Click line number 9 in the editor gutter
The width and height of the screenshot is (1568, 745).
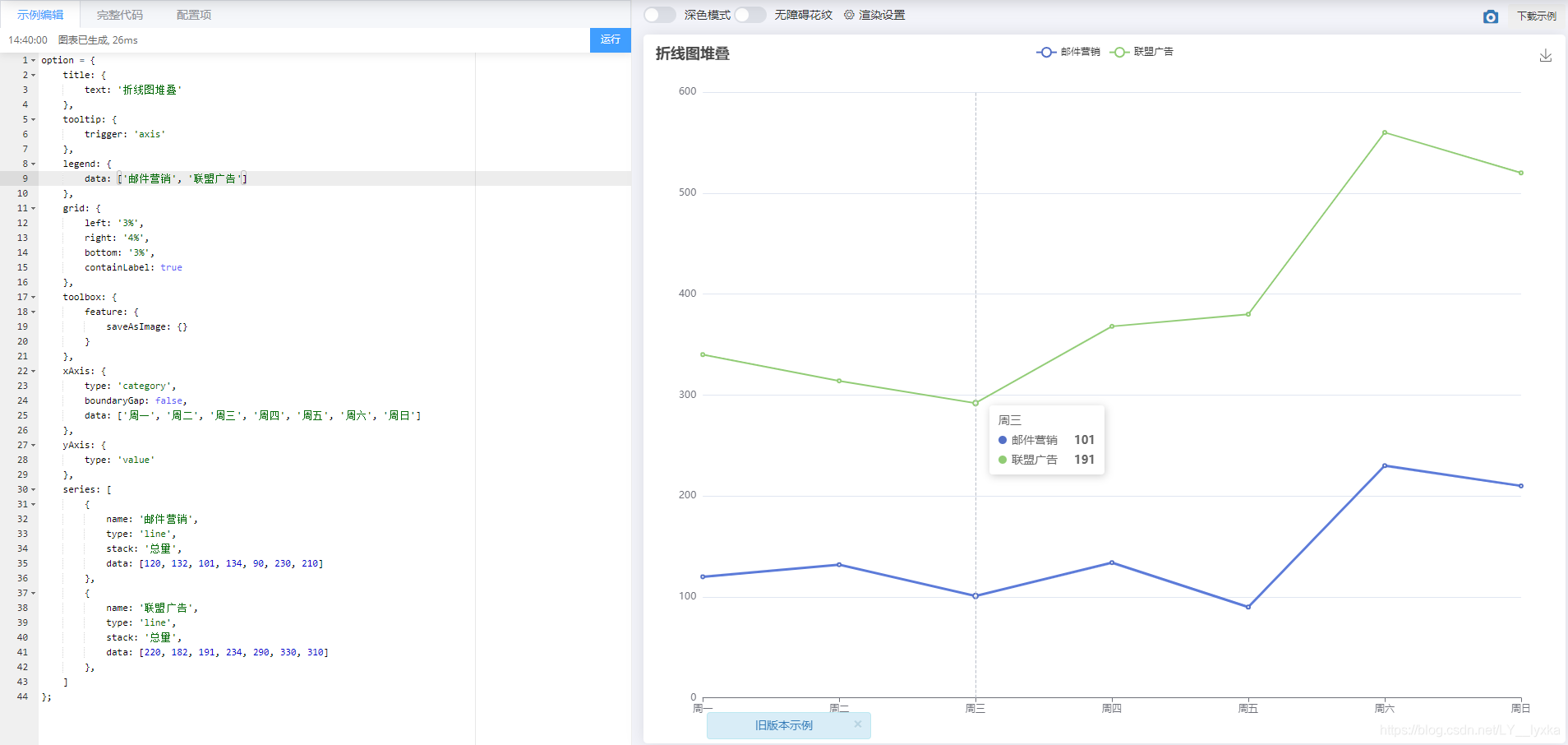[24, 178]
